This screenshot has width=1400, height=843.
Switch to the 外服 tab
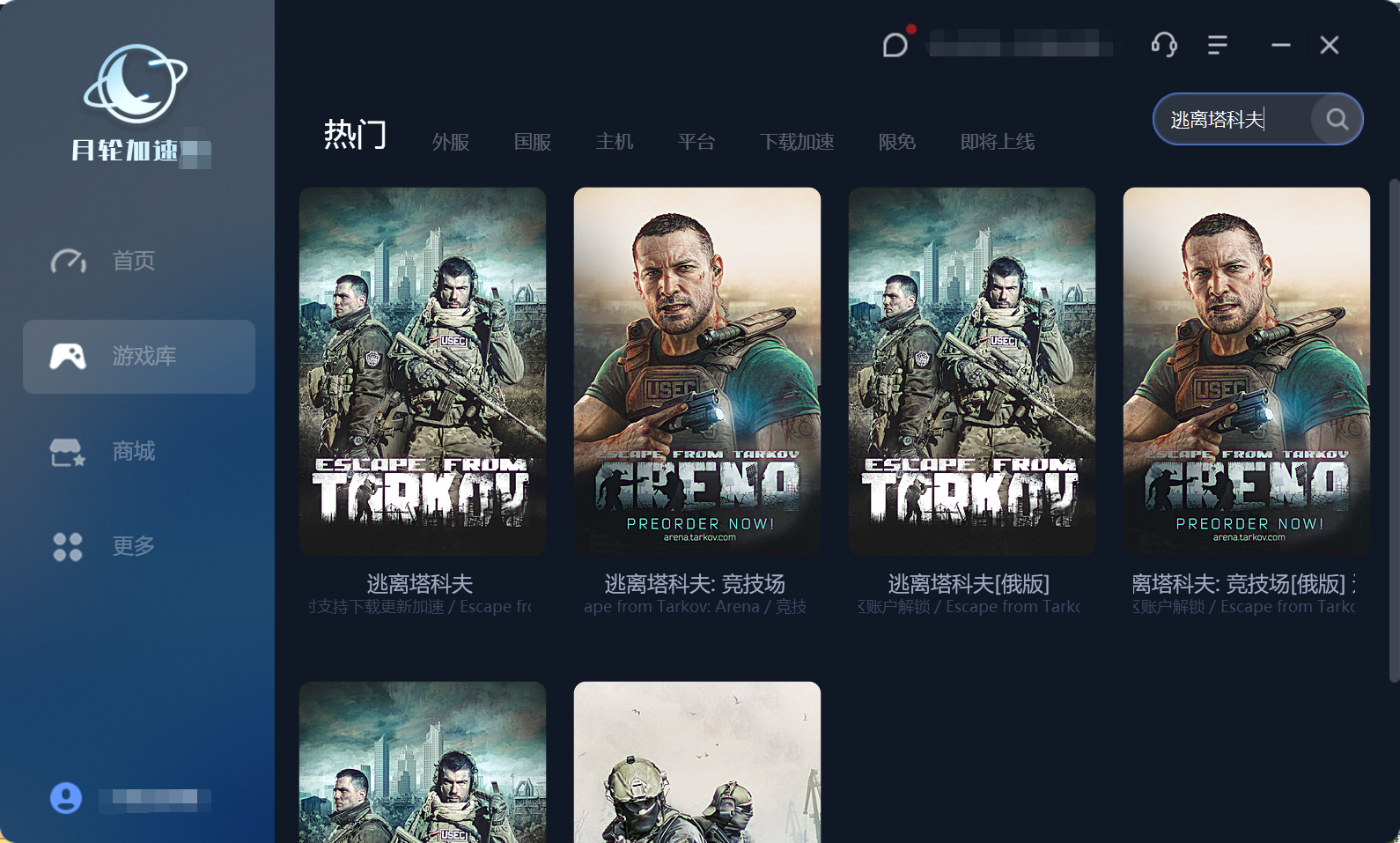click(x=451, y=142)
